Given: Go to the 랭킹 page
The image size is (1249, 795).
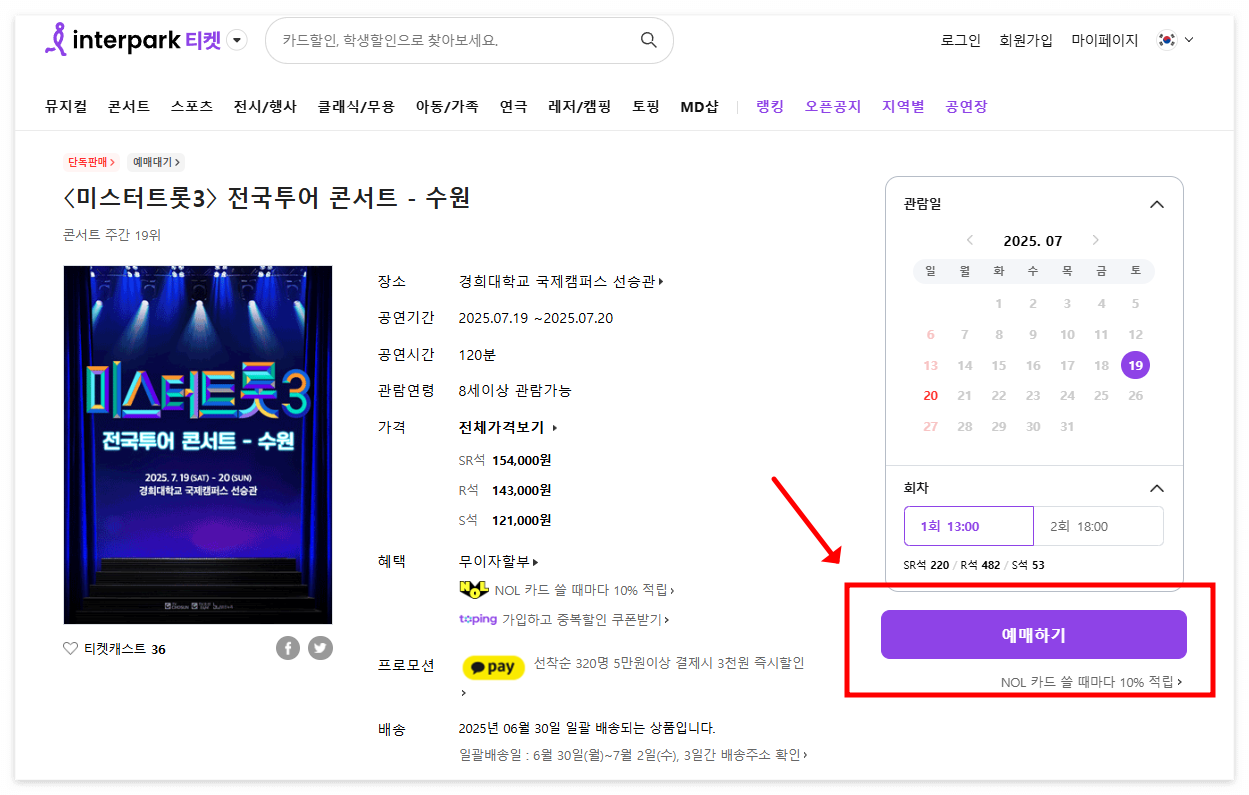Looking at the screenshot, I should (770, 106).
